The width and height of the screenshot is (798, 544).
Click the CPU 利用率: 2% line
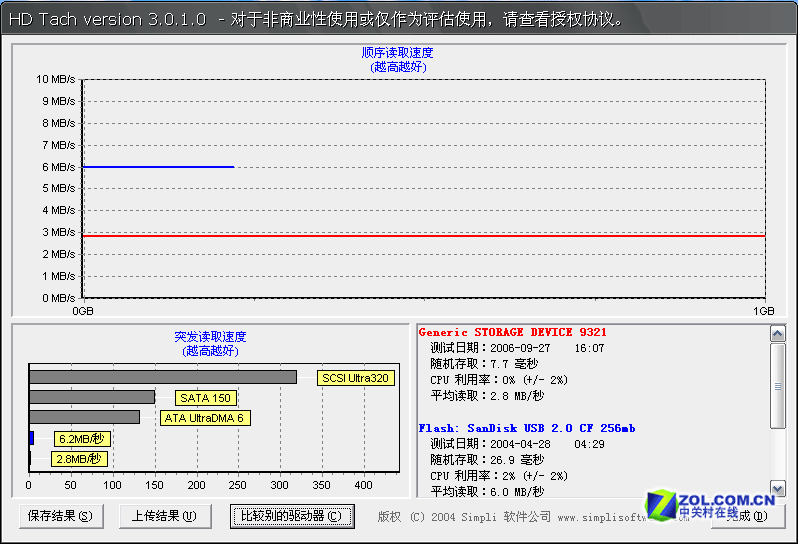pos(499,476)
